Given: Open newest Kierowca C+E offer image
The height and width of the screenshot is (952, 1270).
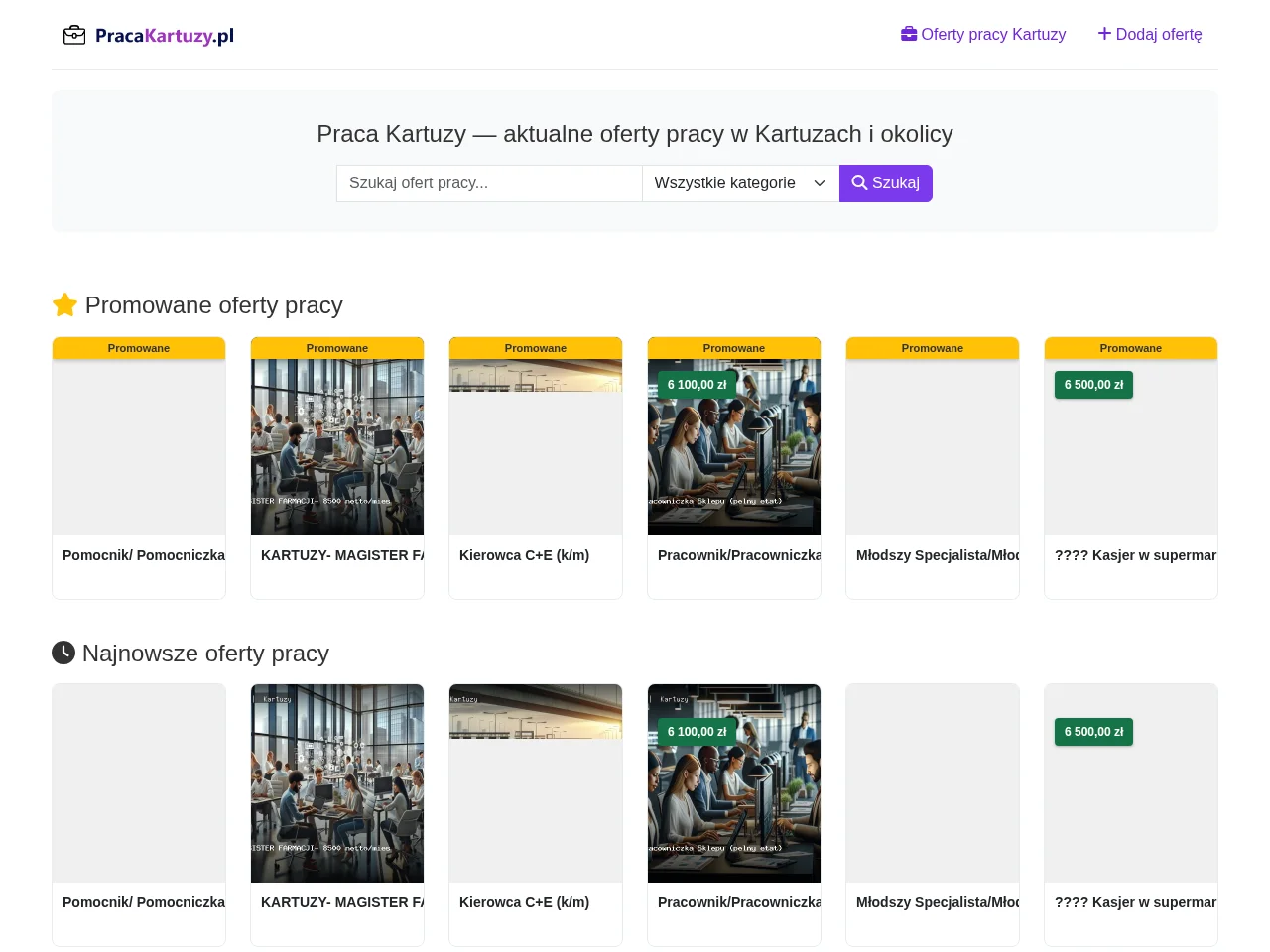Looking at the screenshot, I should [536, 783].
